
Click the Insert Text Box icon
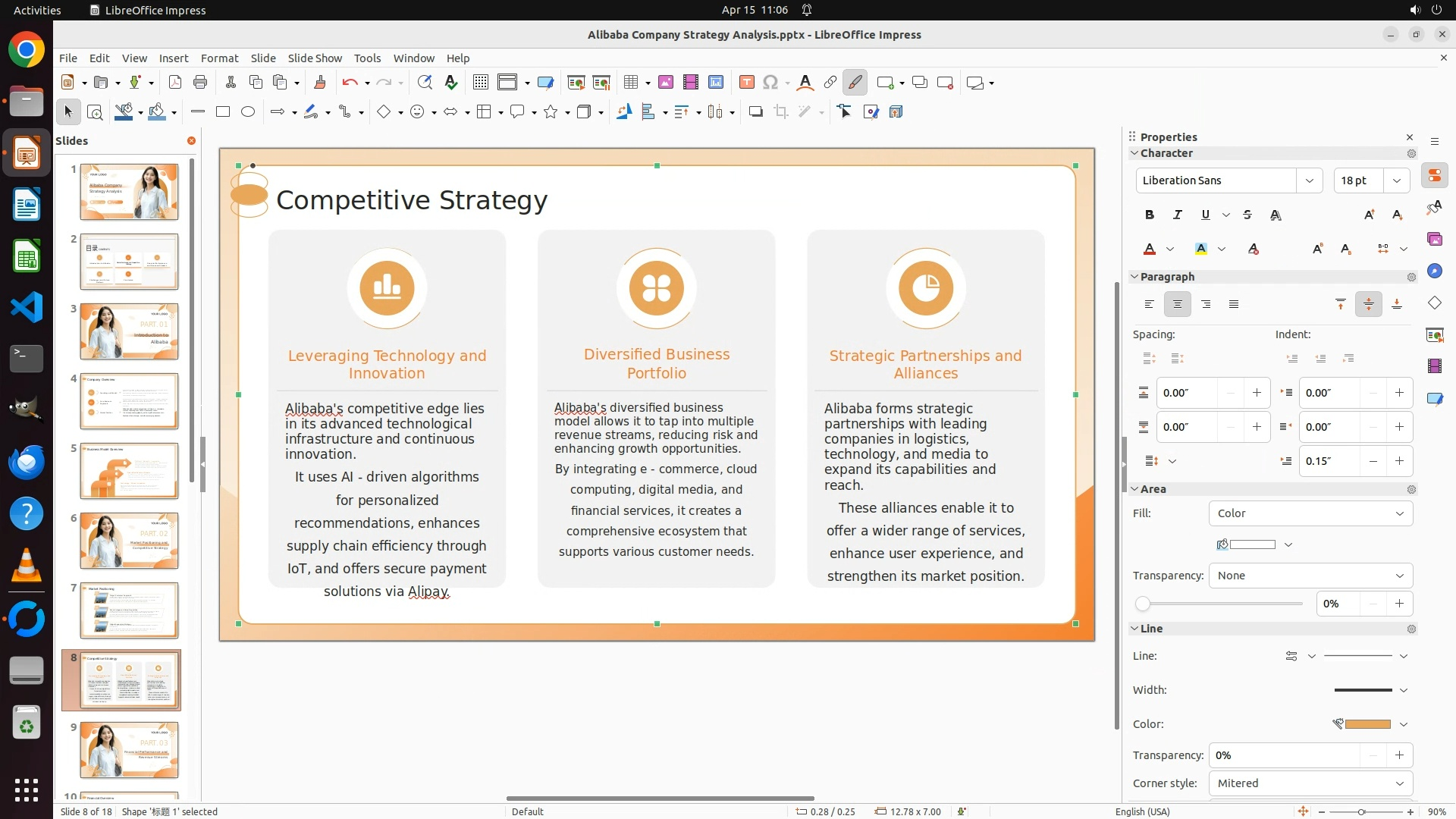click(746, 83)
